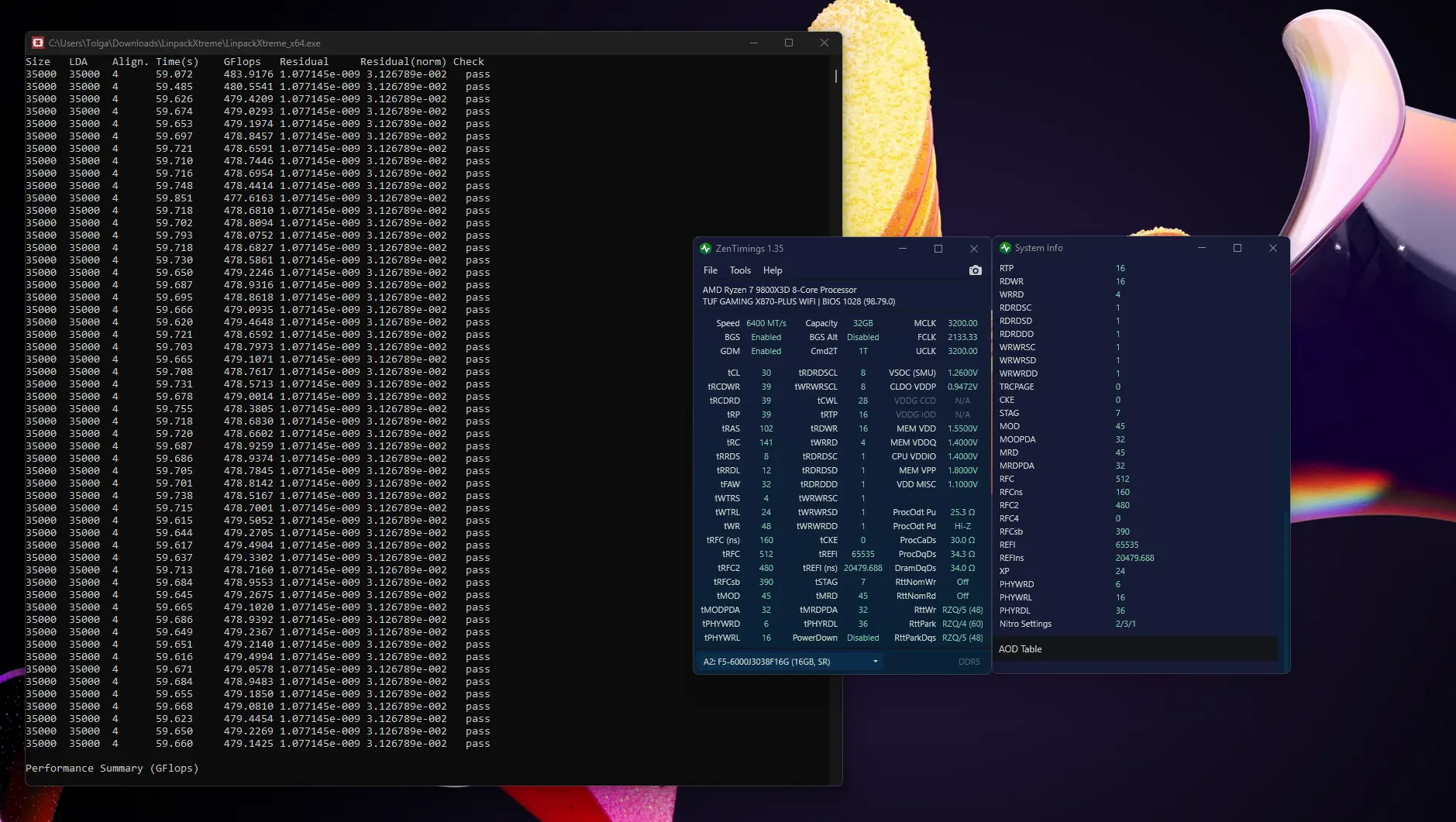This screenshot has width=1456, height=822.
Task: Click the tCL value 30
Action: (x=766, y=373)
